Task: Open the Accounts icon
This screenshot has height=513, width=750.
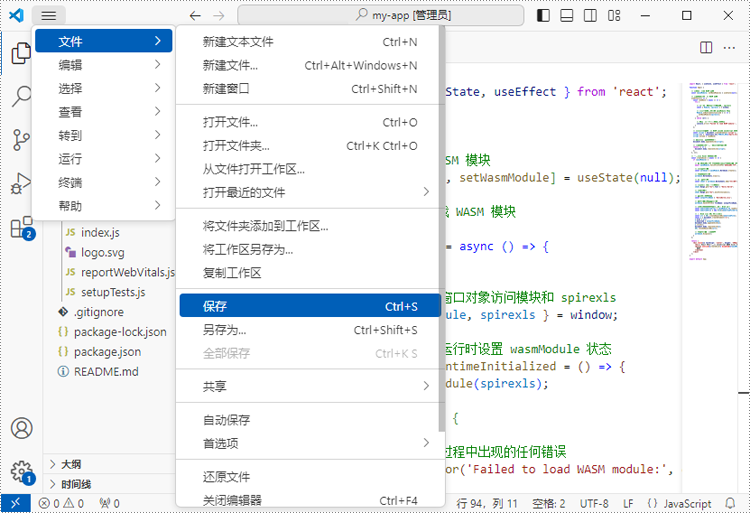Action: click(22, 428)
